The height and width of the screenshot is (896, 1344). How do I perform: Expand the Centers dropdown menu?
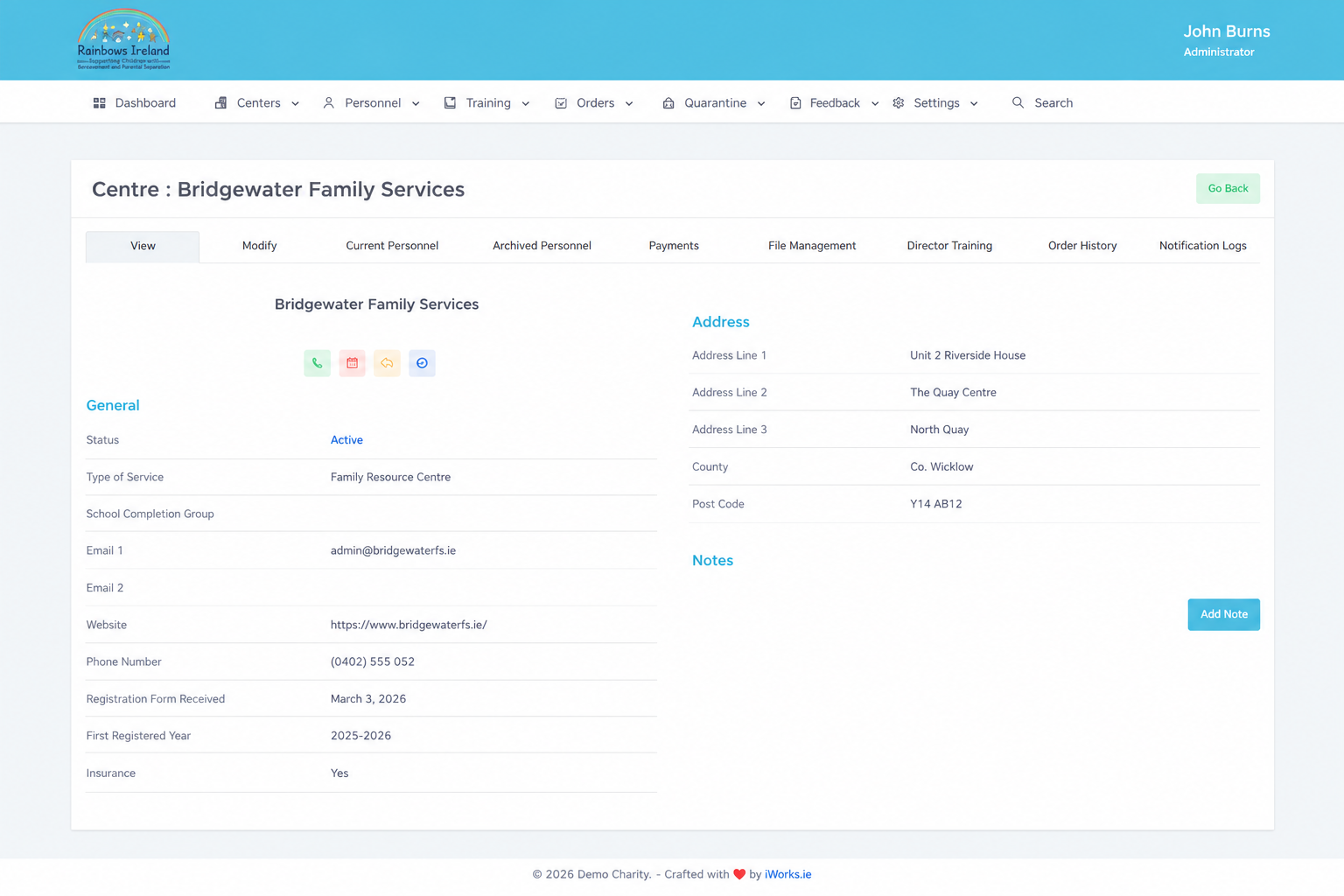coord(257,103)
